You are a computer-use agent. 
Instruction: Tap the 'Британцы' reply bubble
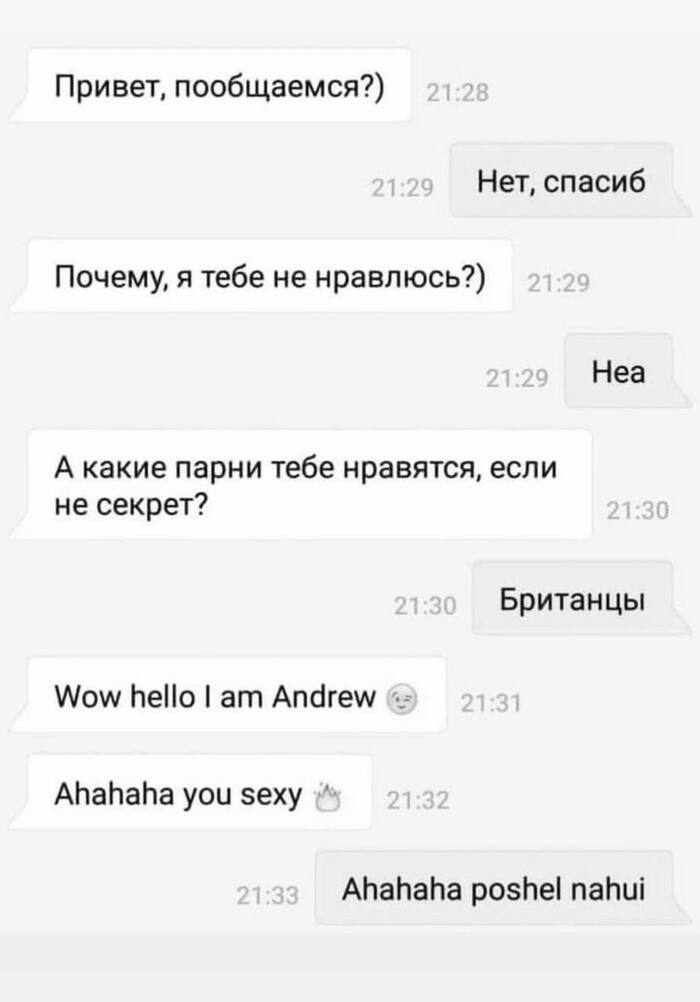[x=580, y=598]
